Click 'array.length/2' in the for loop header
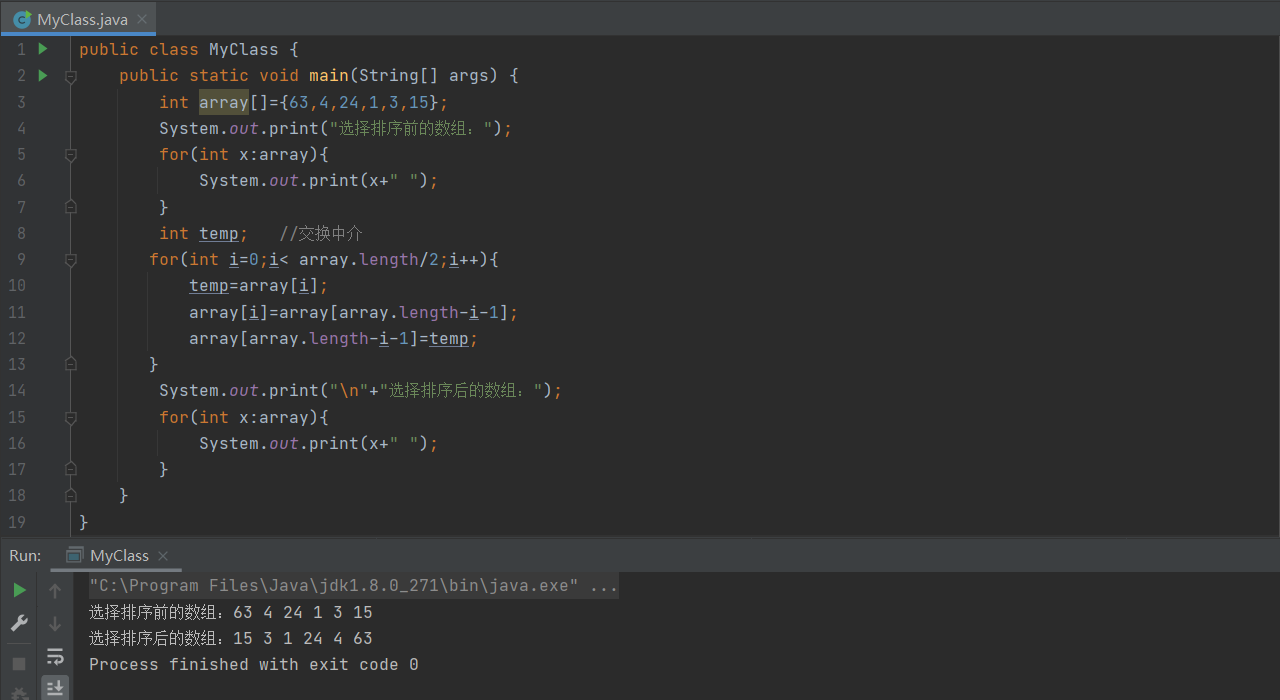1280x700 pixels. click(x=369, y=260)
